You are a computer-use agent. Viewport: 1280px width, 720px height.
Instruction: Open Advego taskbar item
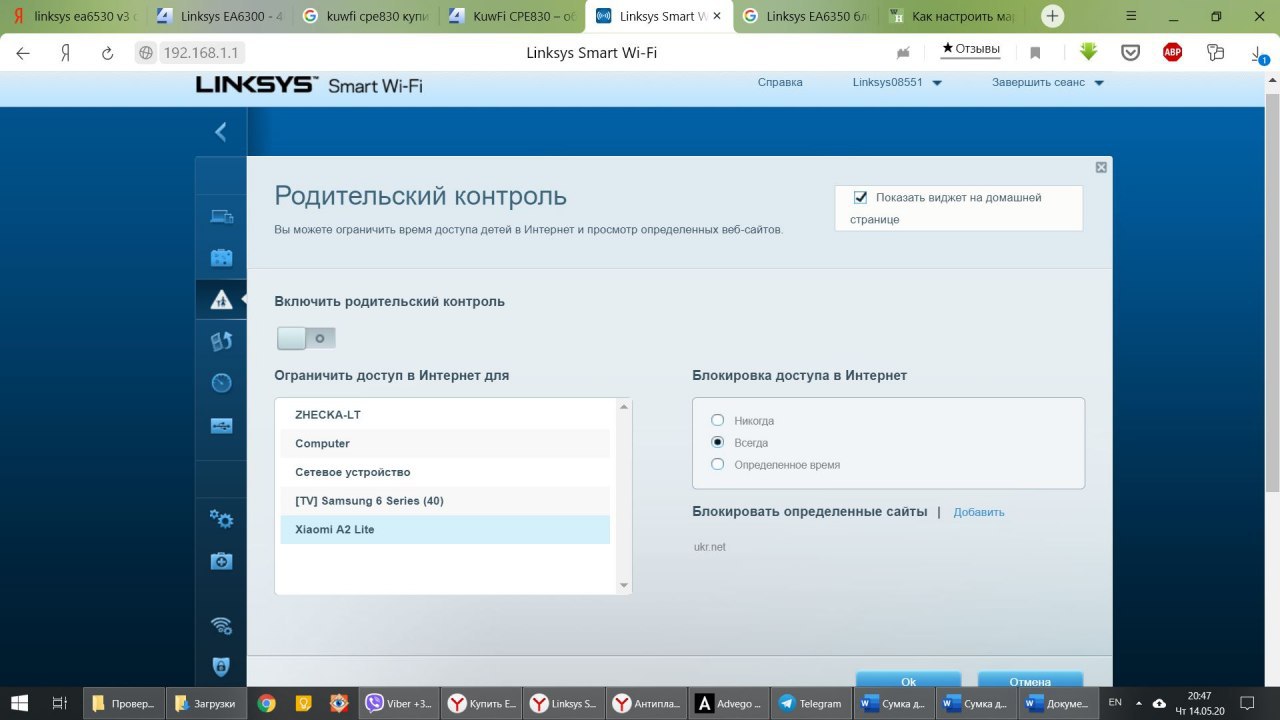point(728,703)
